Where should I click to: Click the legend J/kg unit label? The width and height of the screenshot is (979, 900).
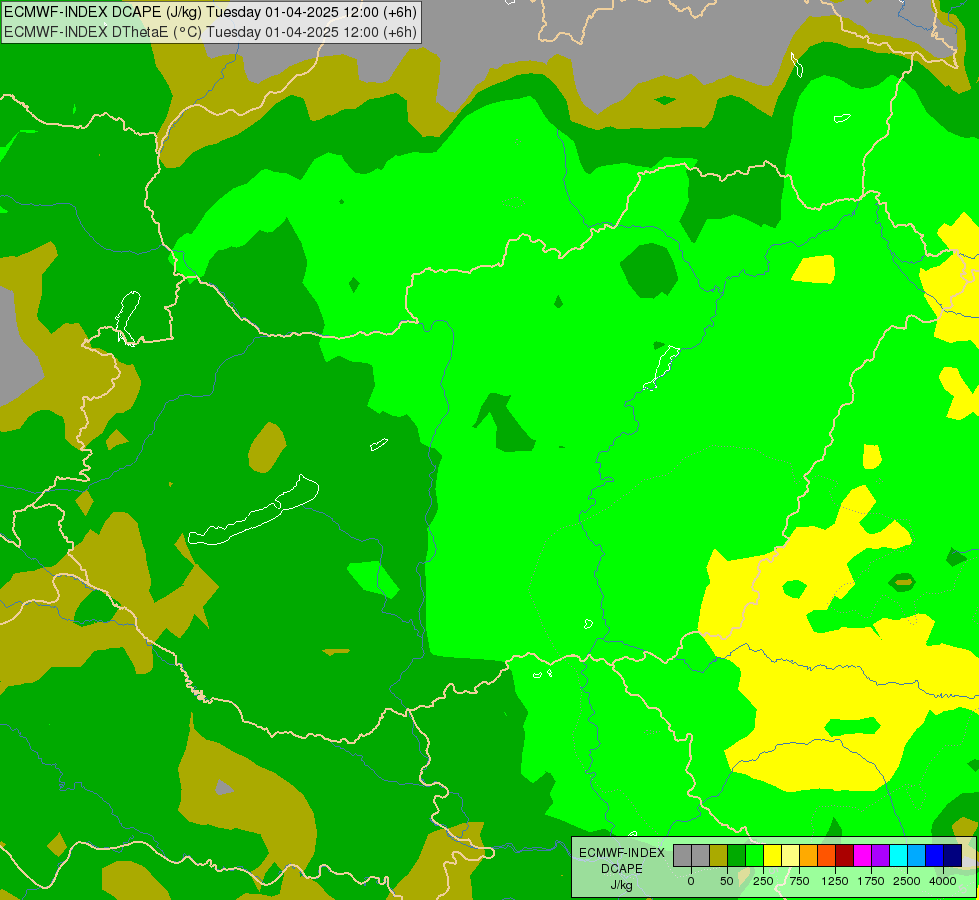click(621, 885)
